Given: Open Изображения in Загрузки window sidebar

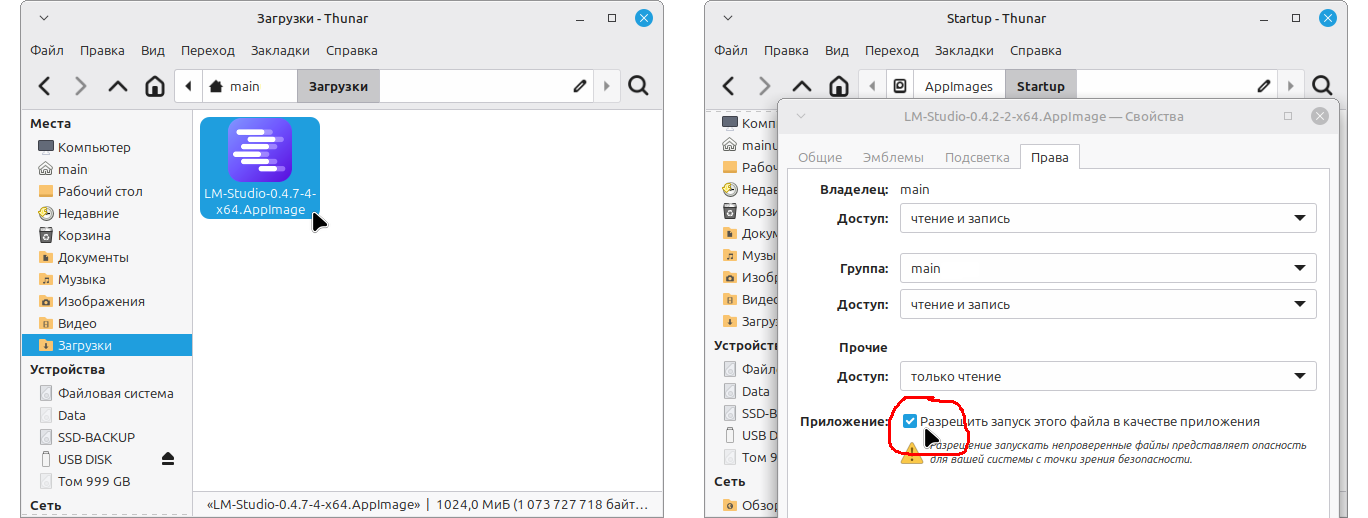Looking at the screenshot, I should tap(107, 301).
